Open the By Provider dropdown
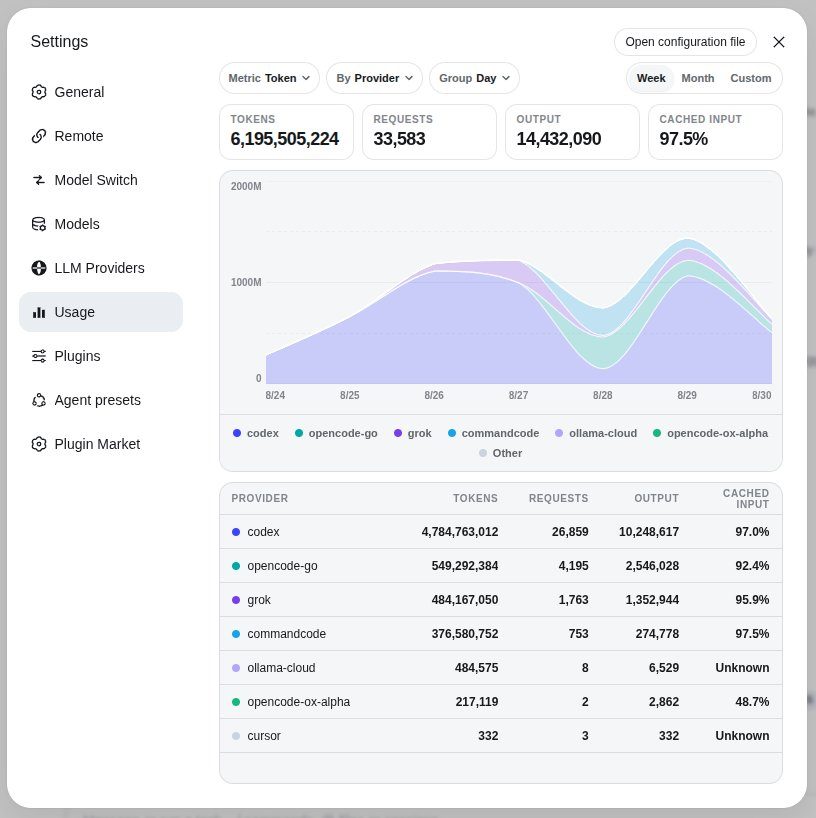Image resolution: width=816 pixels, height=818 pixels. coord(375,78)
